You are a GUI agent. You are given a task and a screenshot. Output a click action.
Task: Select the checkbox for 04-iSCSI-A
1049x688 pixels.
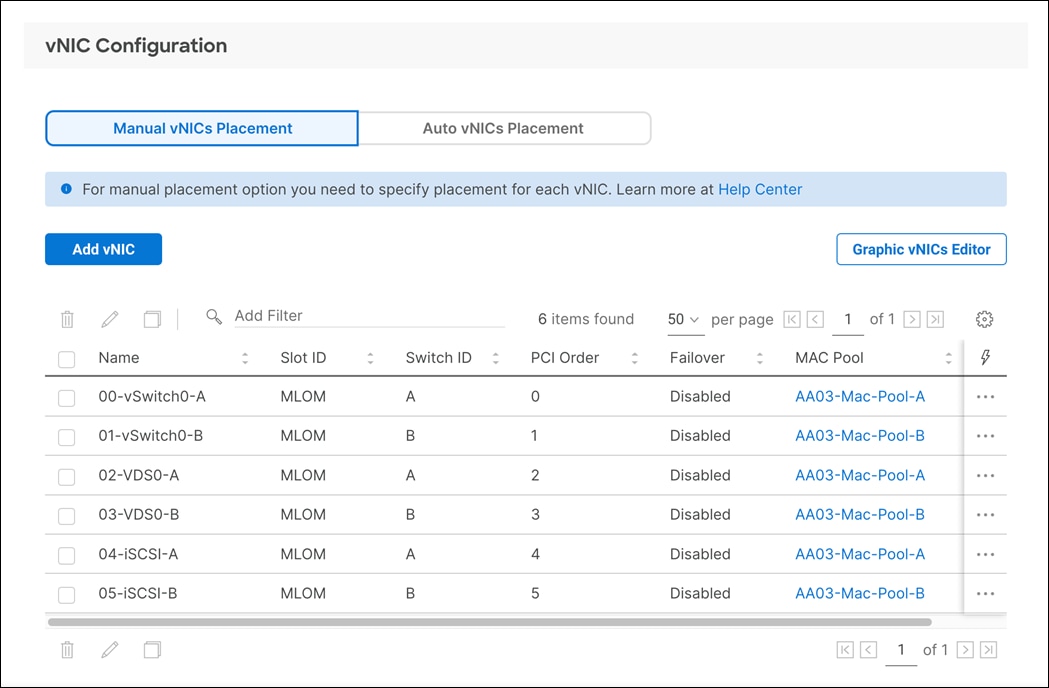pos(66,554)
